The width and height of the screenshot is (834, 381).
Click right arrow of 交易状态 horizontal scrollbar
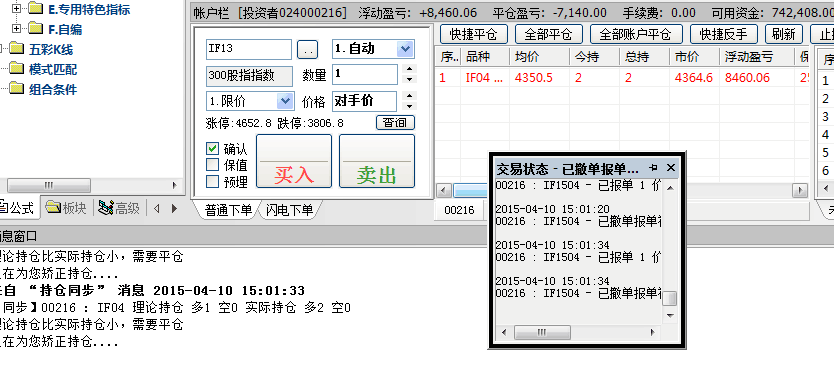pyautogui.click(x=653, y=333)
